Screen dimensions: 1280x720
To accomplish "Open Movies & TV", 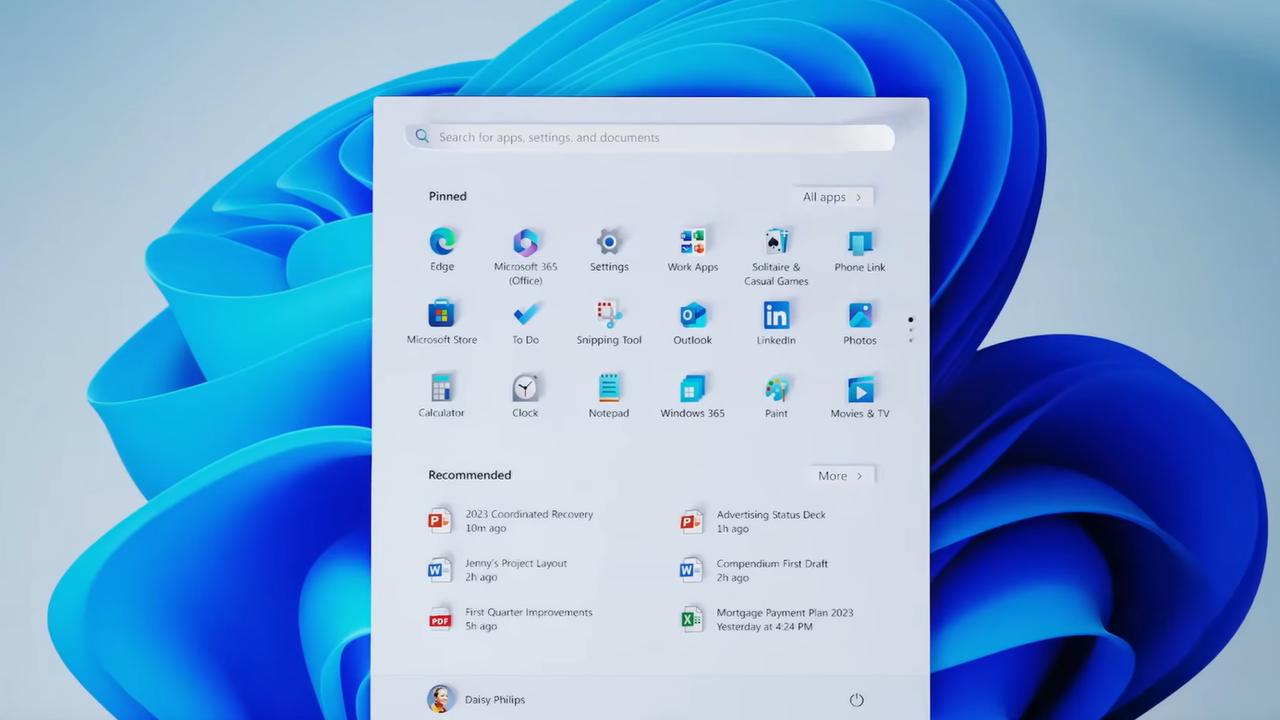I will pos(860,396).
